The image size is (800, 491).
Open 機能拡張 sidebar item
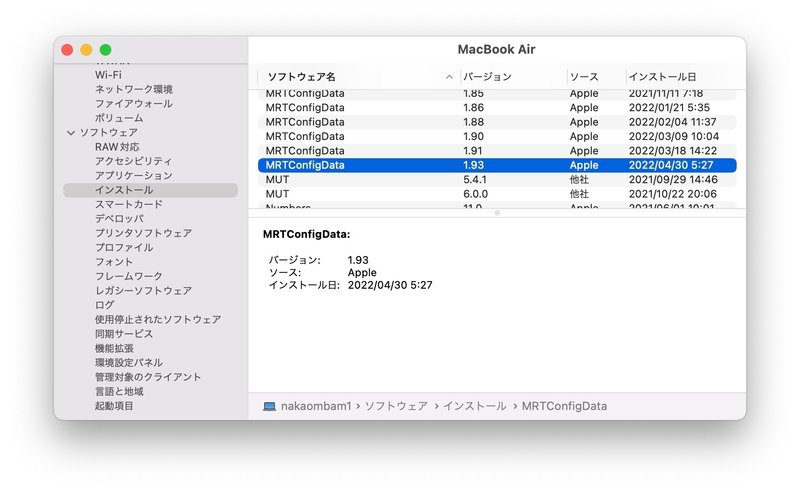114,349
